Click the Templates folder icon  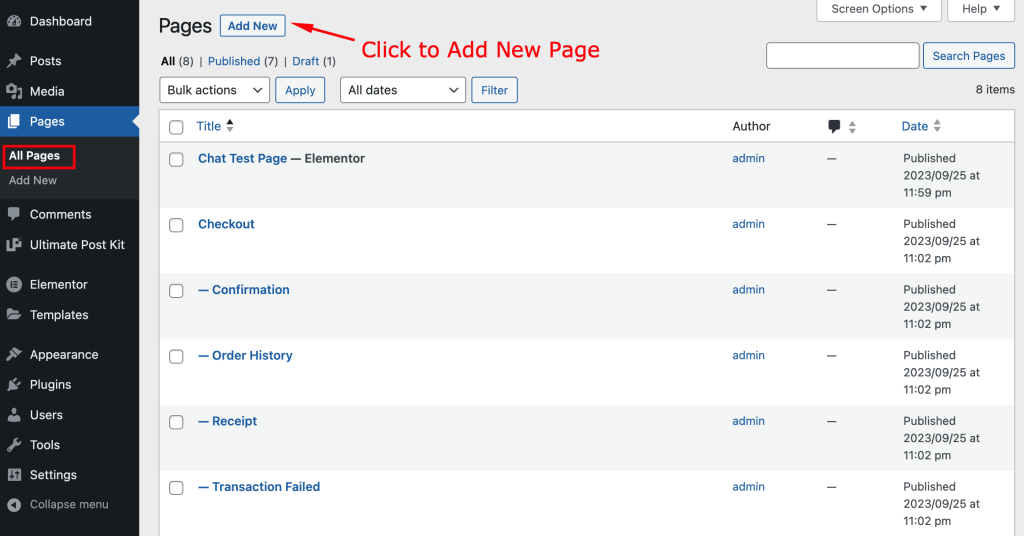[x=14, y=315]
